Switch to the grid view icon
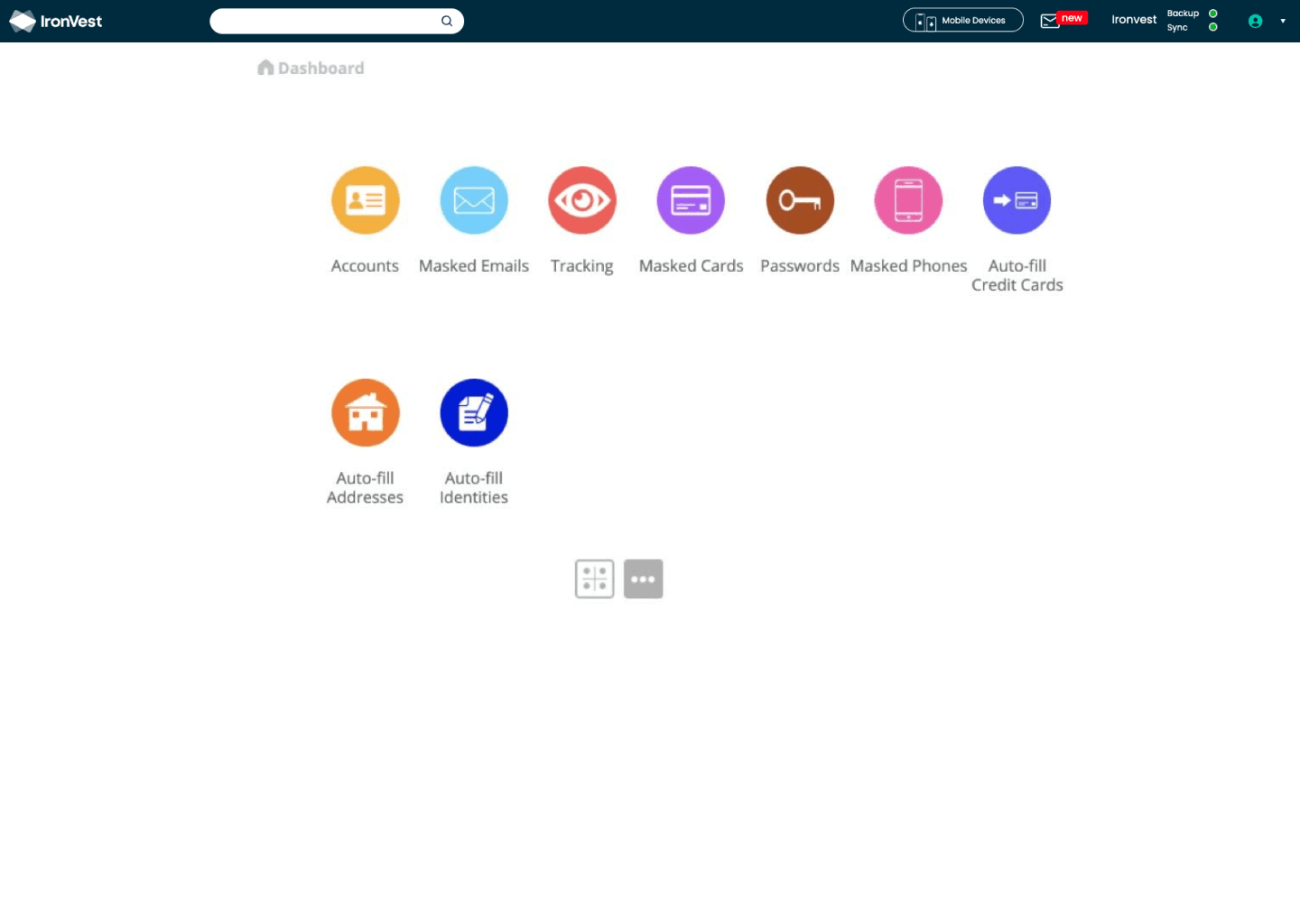Screen dimensions: 1300x924 pos(595,579)
